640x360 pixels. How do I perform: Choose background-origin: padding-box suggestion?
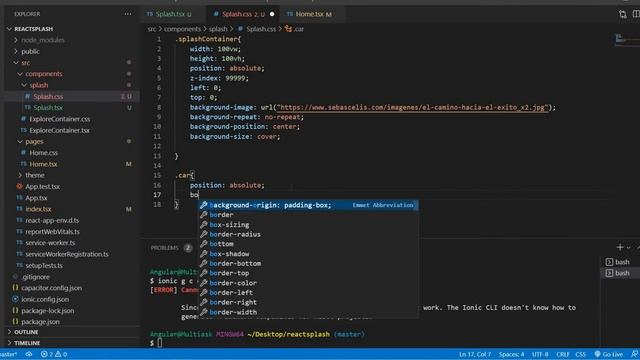point(308,205)
